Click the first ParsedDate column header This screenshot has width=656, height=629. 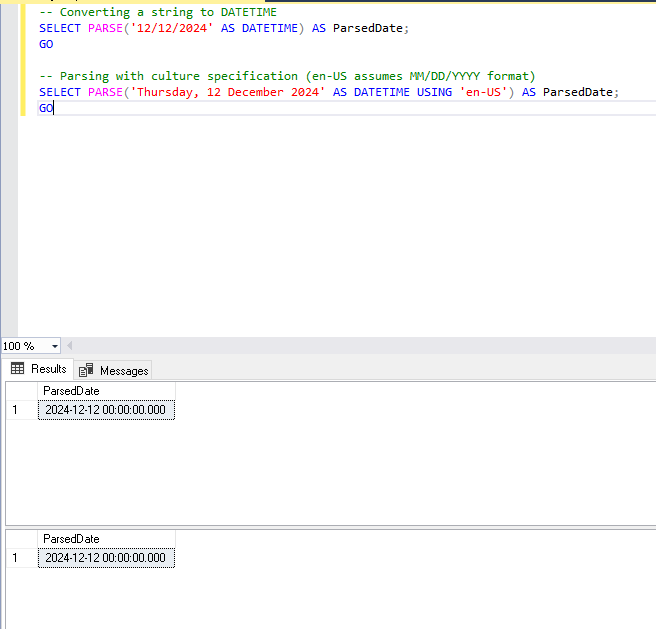click(106, 391)
